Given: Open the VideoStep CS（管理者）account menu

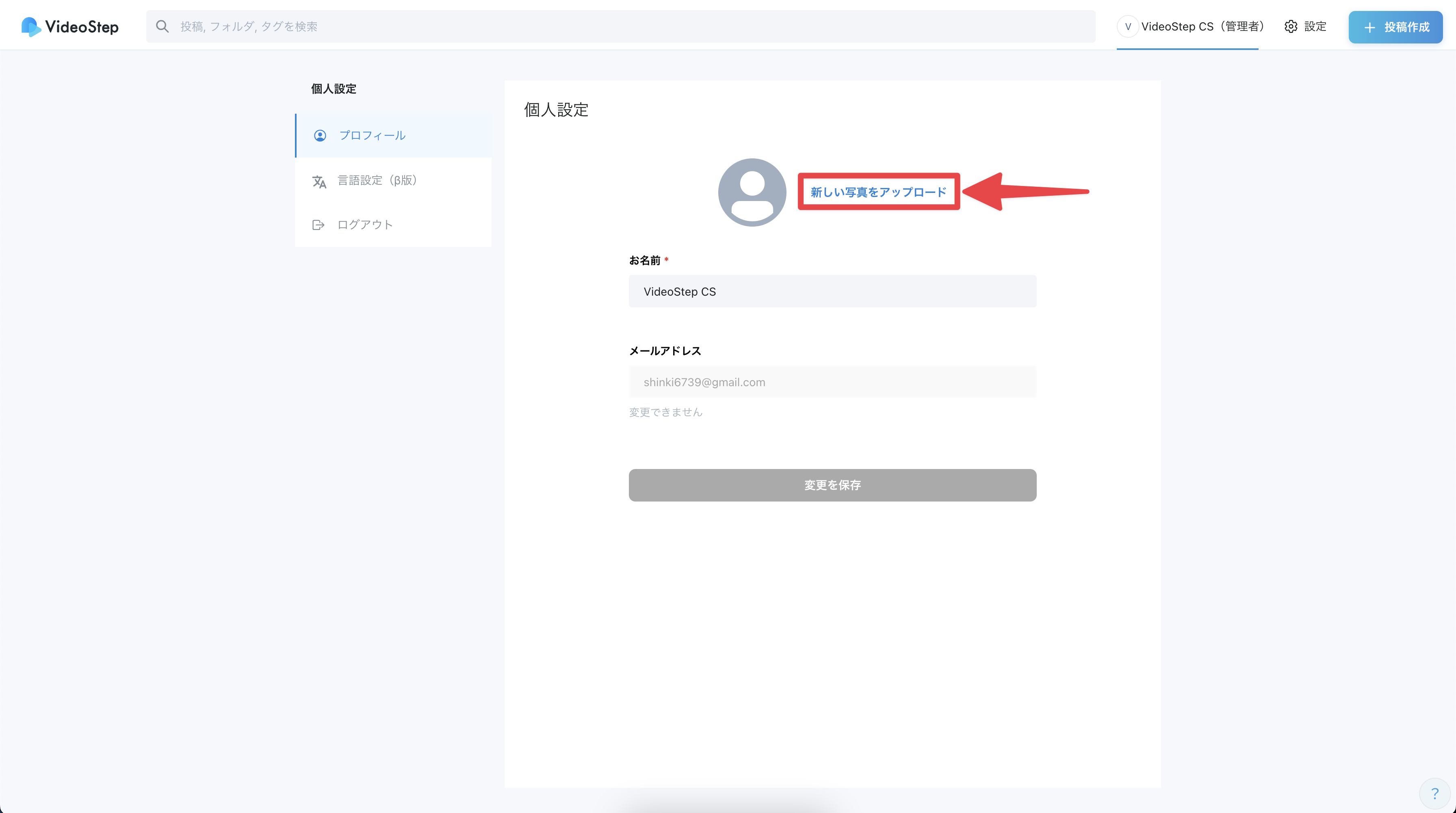Looking at the screenshot, I should [x=1202, y=26].
